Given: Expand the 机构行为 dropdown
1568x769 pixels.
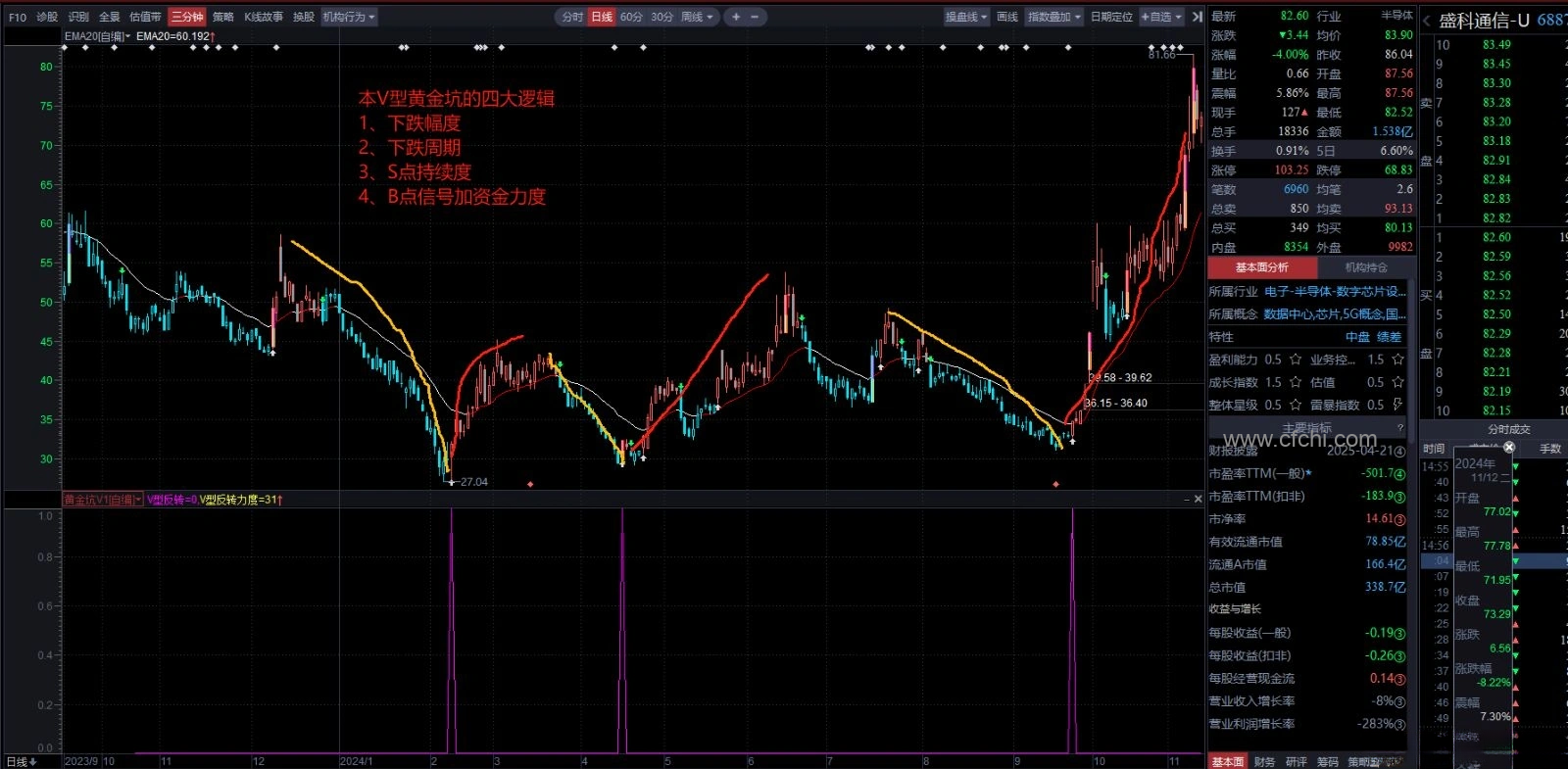Looking at the screenshot, I should pos(349,17).
